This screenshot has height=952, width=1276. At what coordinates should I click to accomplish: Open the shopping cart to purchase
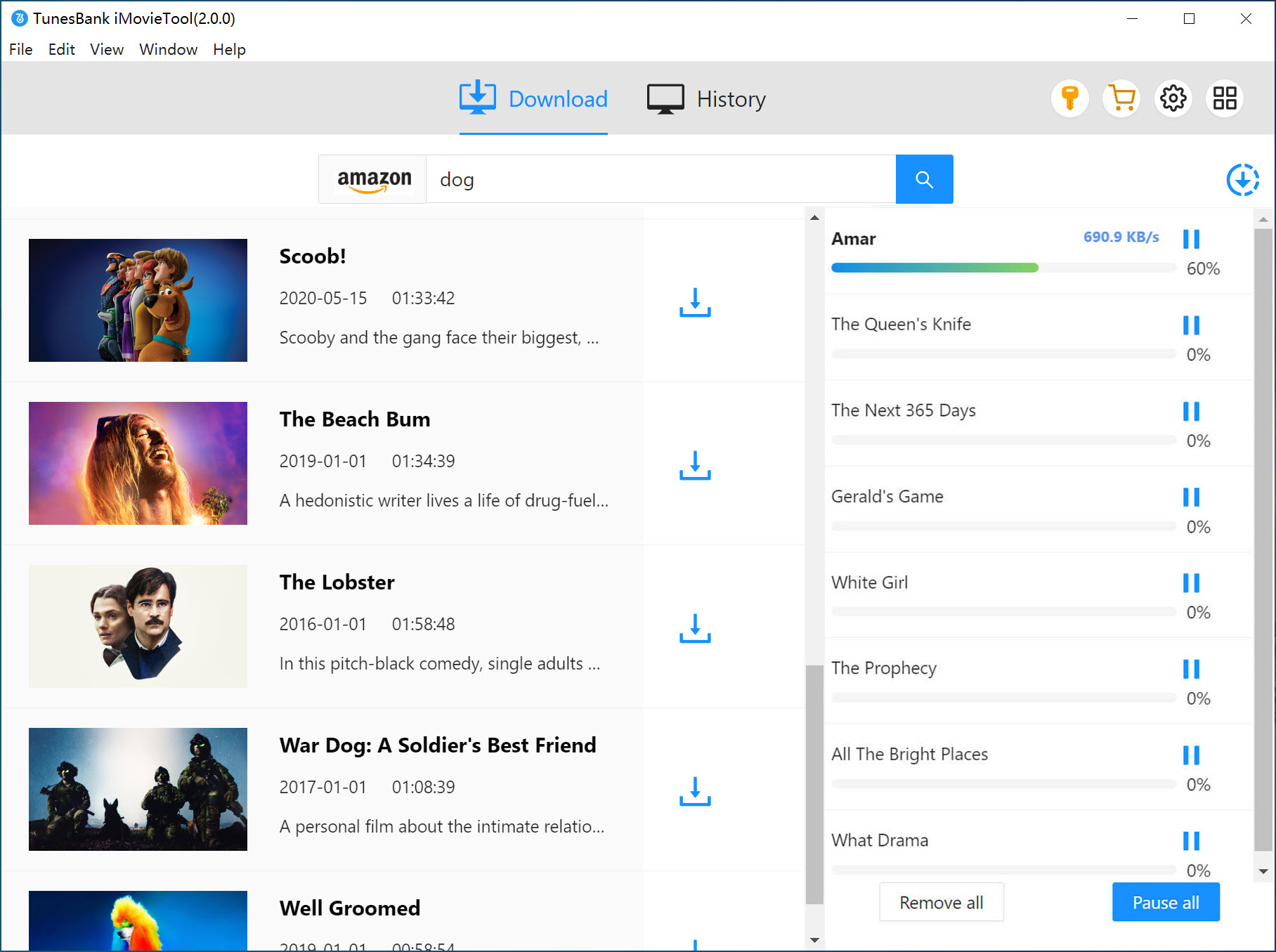[1121, 98]
